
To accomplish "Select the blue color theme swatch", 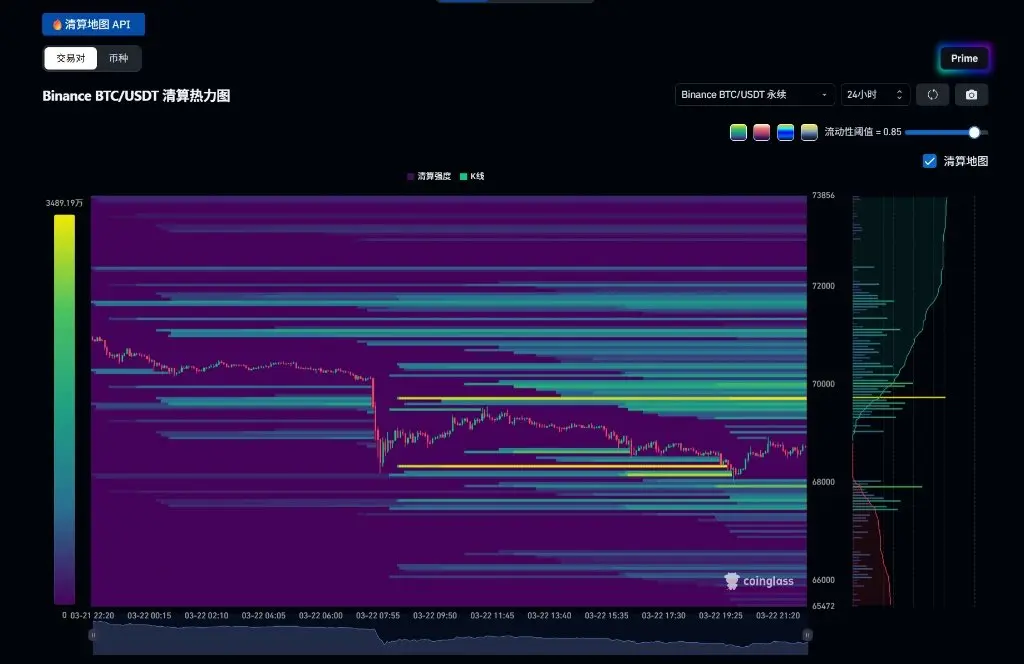I will tap(786, 132).
